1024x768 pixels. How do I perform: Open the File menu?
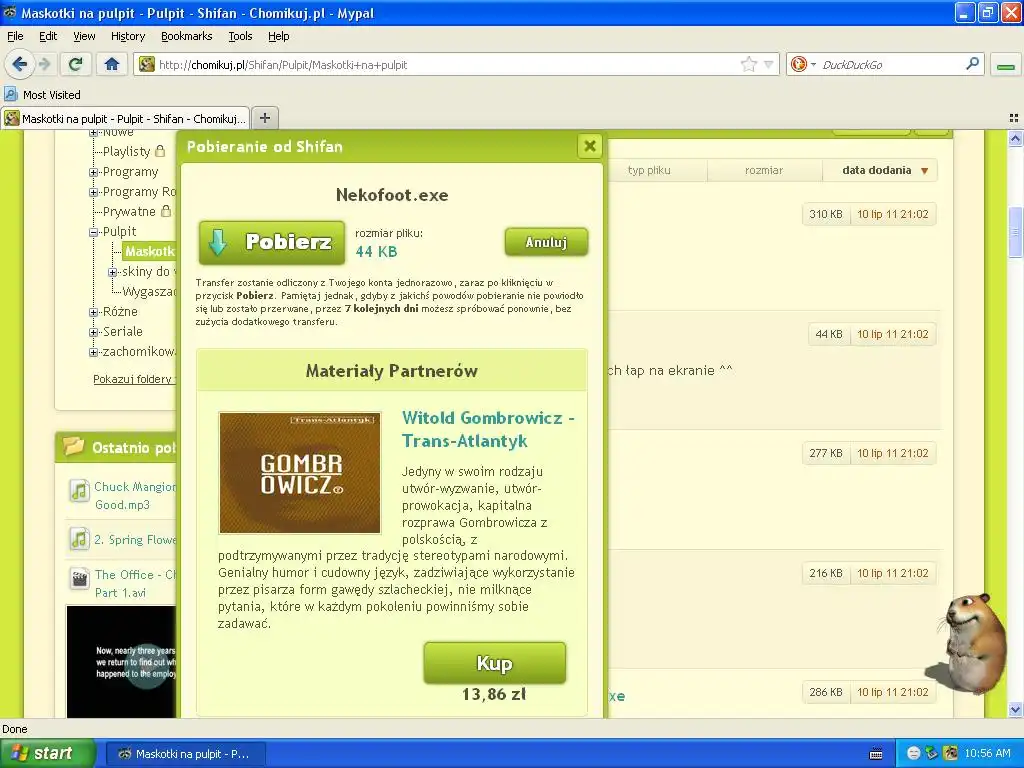point(15,36)
